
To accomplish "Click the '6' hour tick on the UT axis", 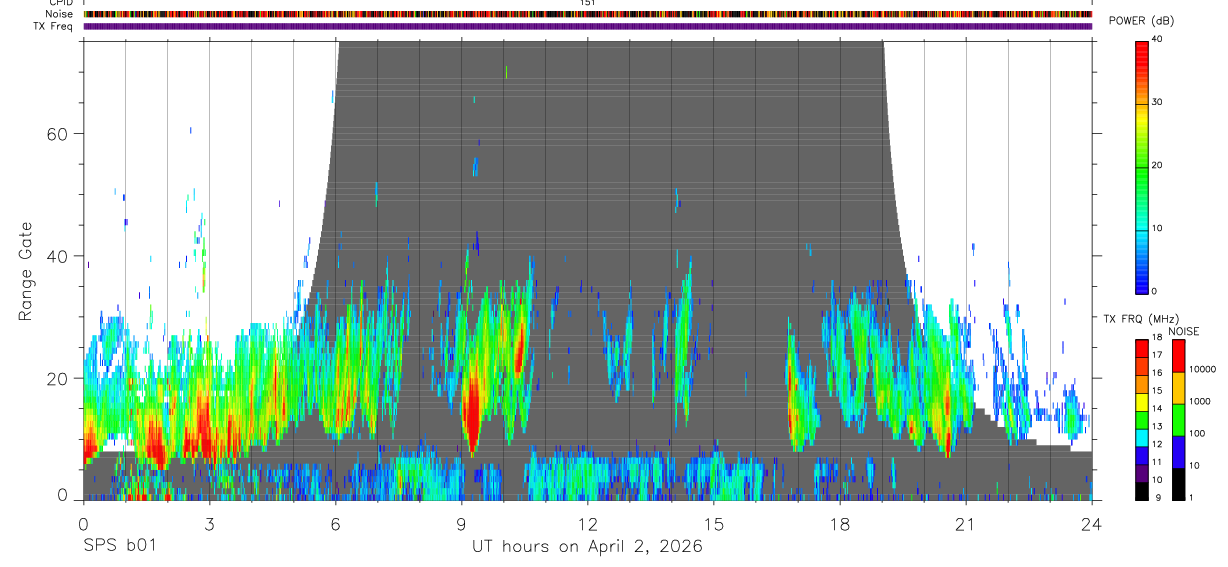I will point(335,523).
